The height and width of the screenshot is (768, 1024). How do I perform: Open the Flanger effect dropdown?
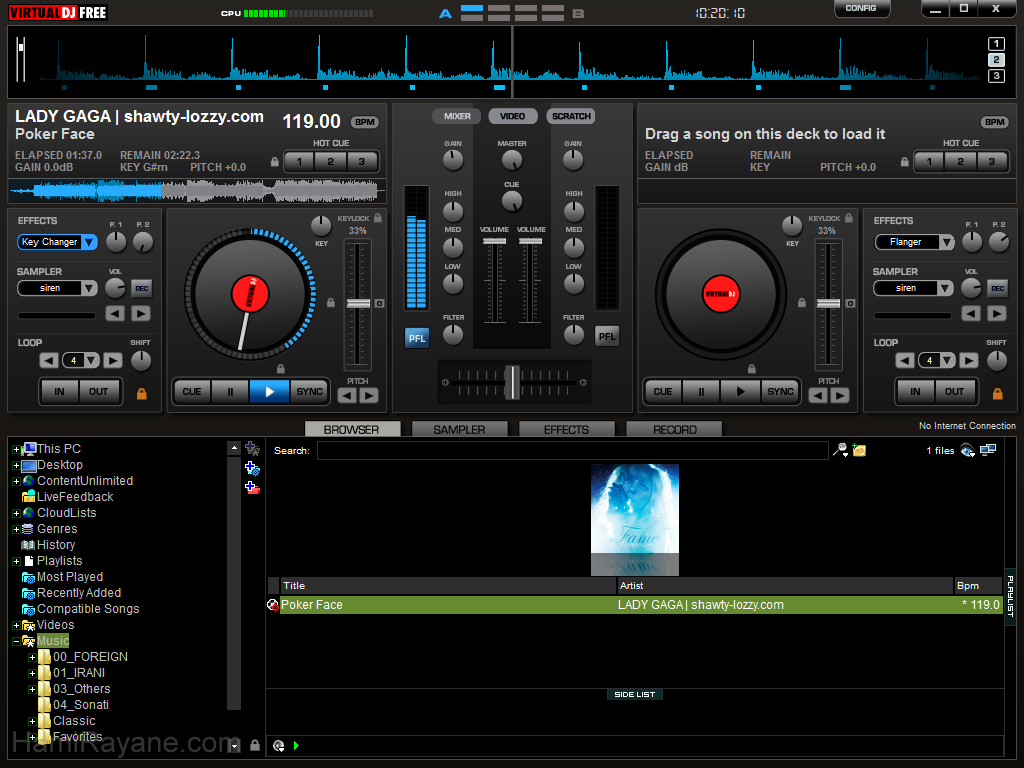(x=946, y=242)
